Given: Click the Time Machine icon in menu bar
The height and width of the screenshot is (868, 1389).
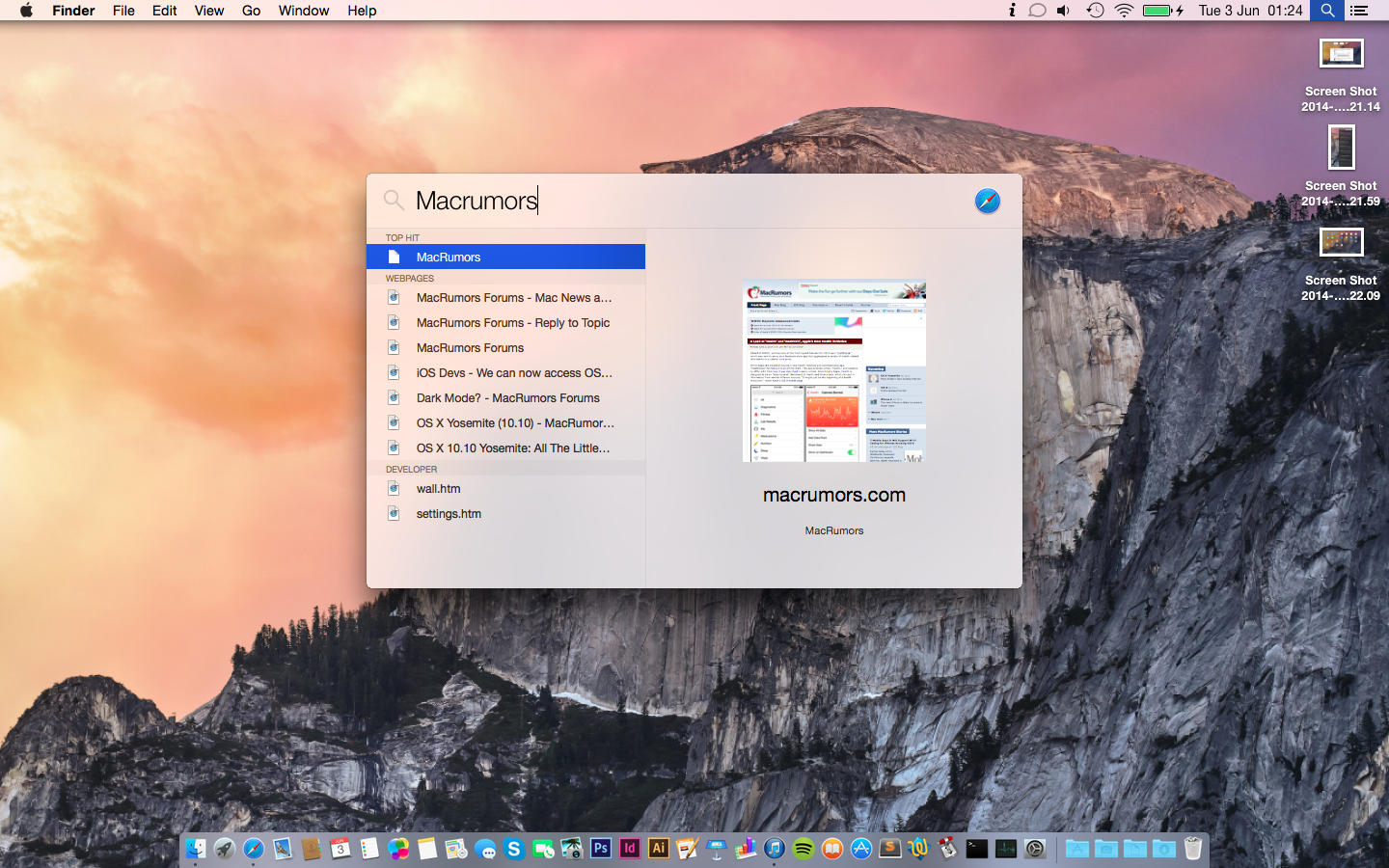Looking at the screenshot, I should [1095, 11].
